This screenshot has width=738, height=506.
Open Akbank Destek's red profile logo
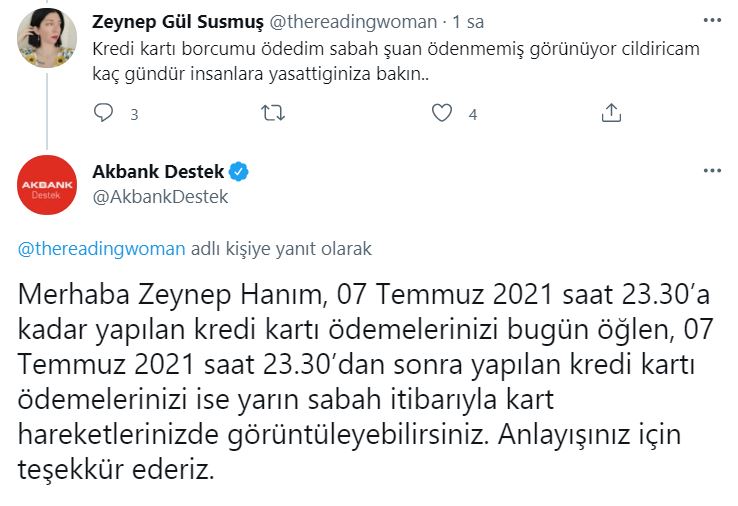[48, 185]
